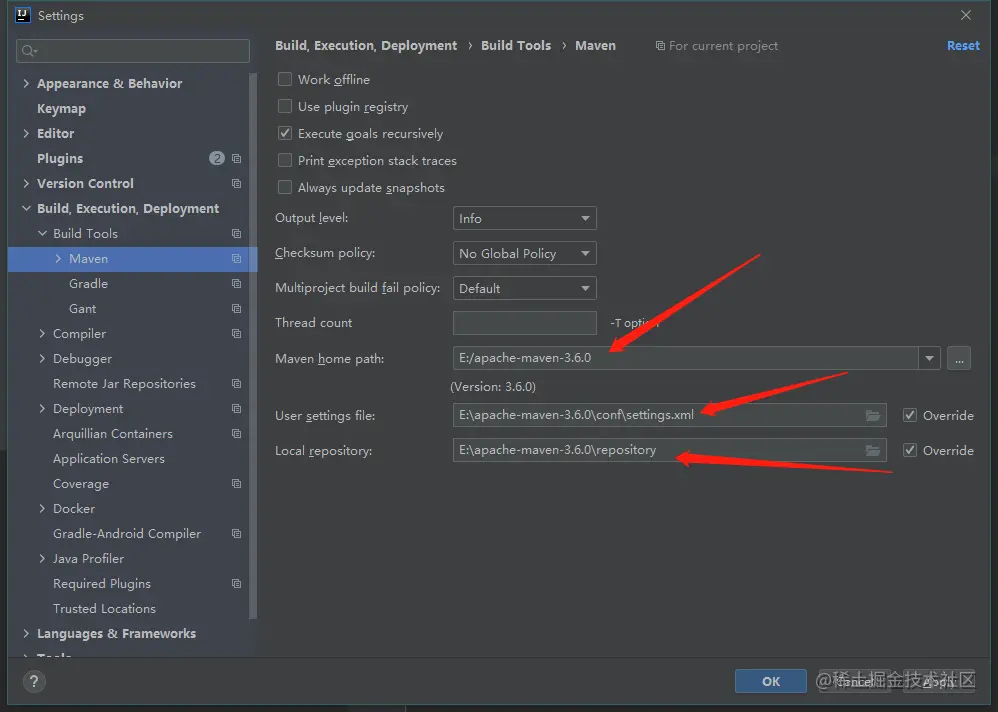Click project-level icon beside Gradle-Android Compiler
Image resolution: width=998 pixels, height=712 pixels.
[x=237, y=533]
